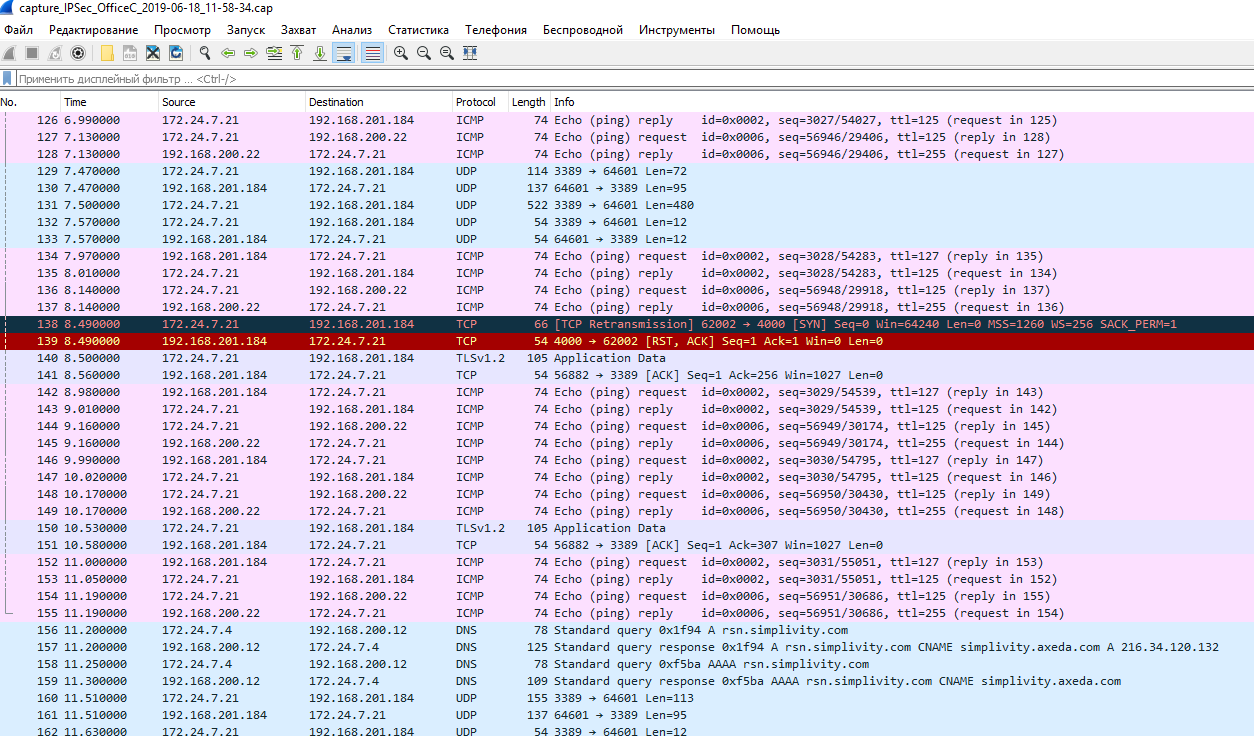The width and height of the screenshot is (1254, 736).
Task: Click the open capture file folder icon
Action: click(x=107, y=53)
